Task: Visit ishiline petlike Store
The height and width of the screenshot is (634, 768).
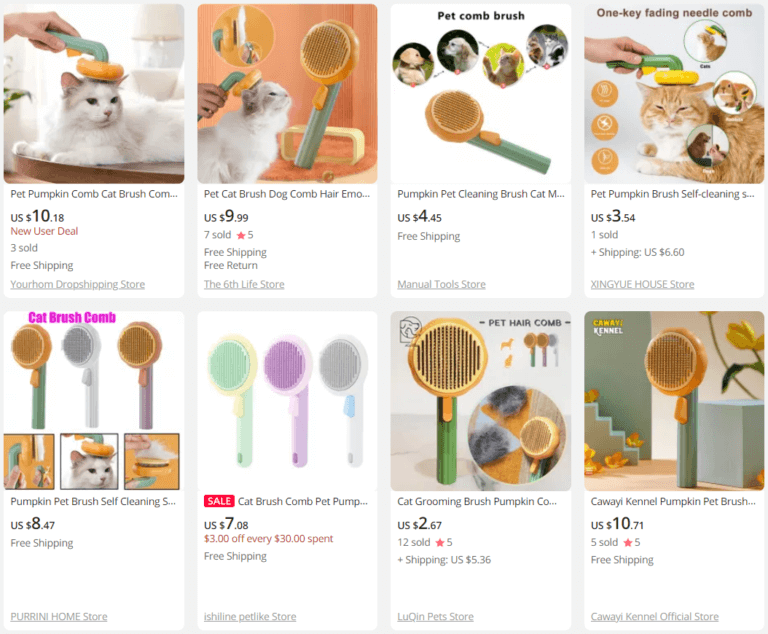Action: (250, 616)
